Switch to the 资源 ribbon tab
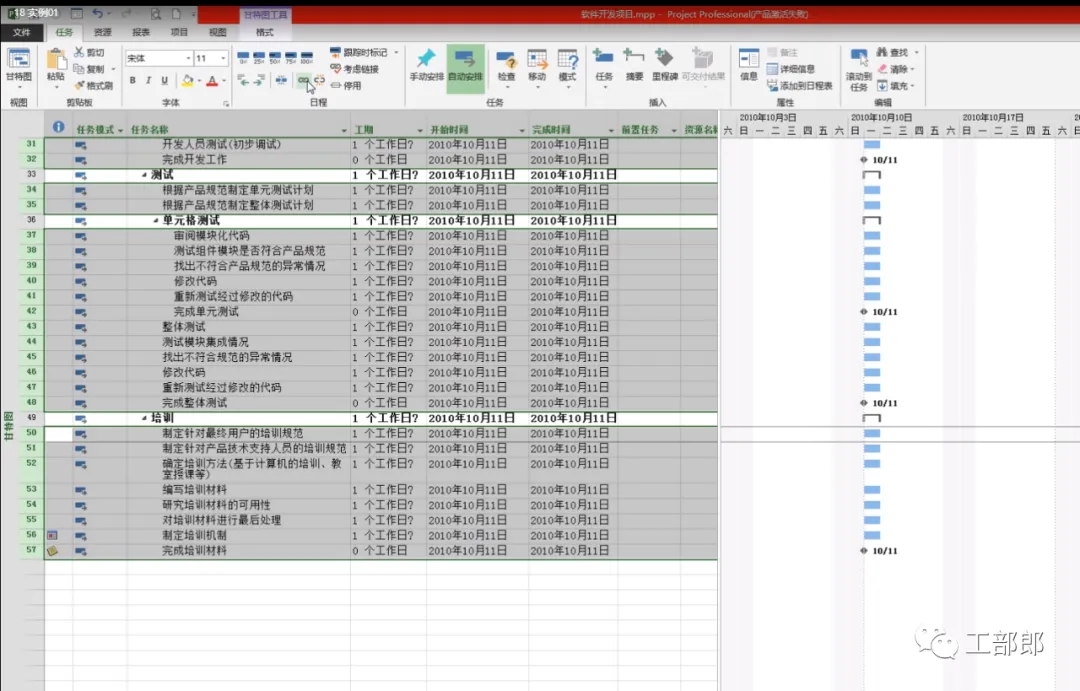Viewport: 1080px width, 691px height. (103, 32)
